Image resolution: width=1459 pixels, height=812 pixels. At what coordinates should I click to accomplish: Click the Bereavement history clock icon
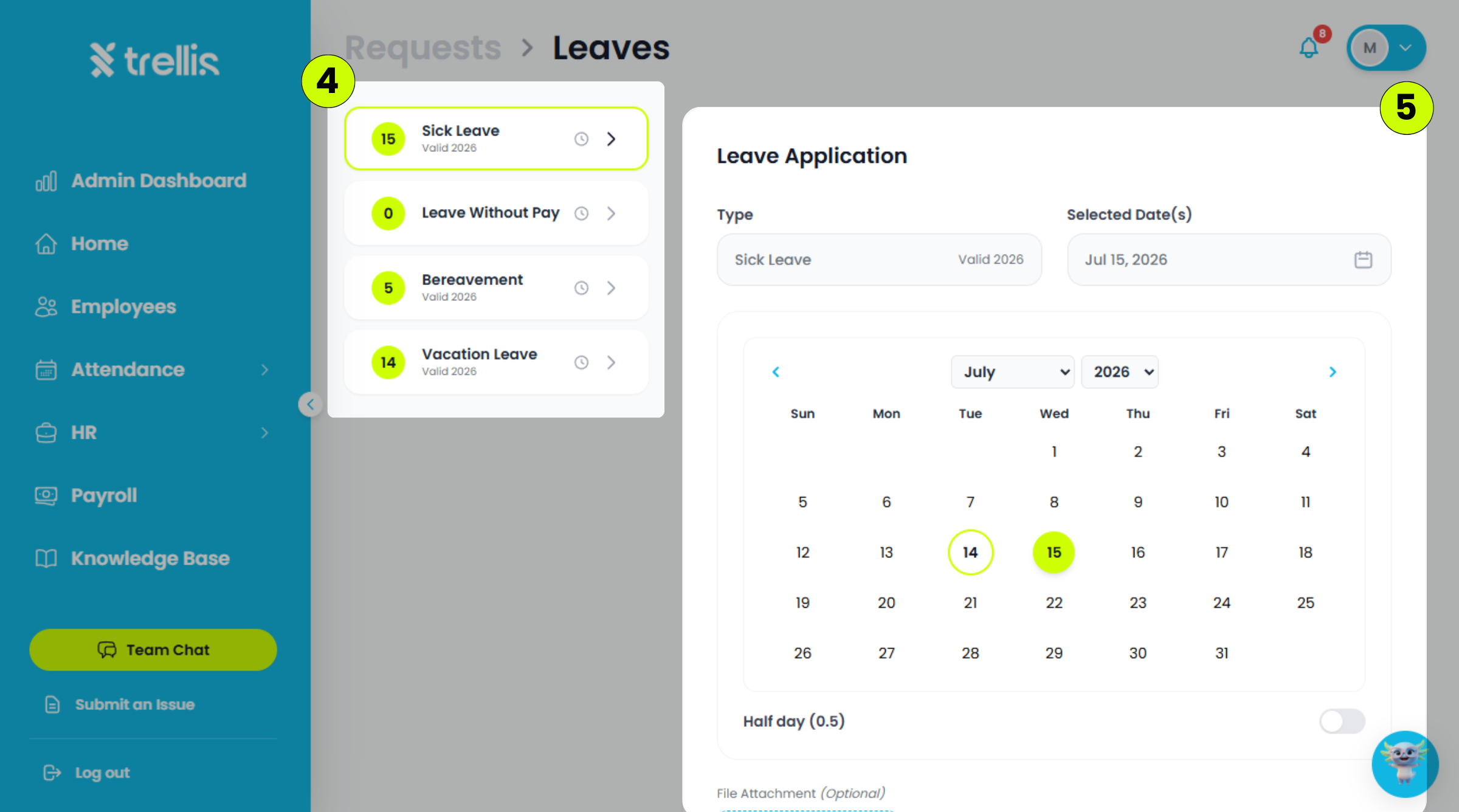pyautogui.click(x=581, y=288)
